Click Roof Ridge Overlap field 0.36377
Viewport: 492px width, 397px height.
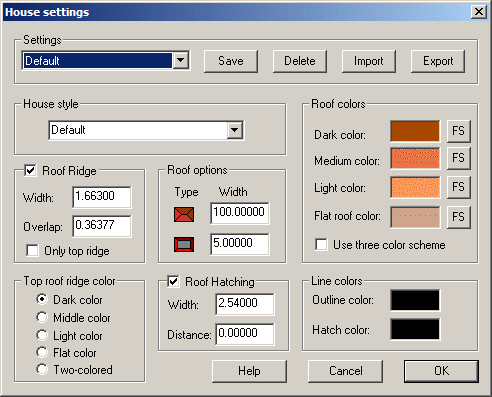coord(102,226)
